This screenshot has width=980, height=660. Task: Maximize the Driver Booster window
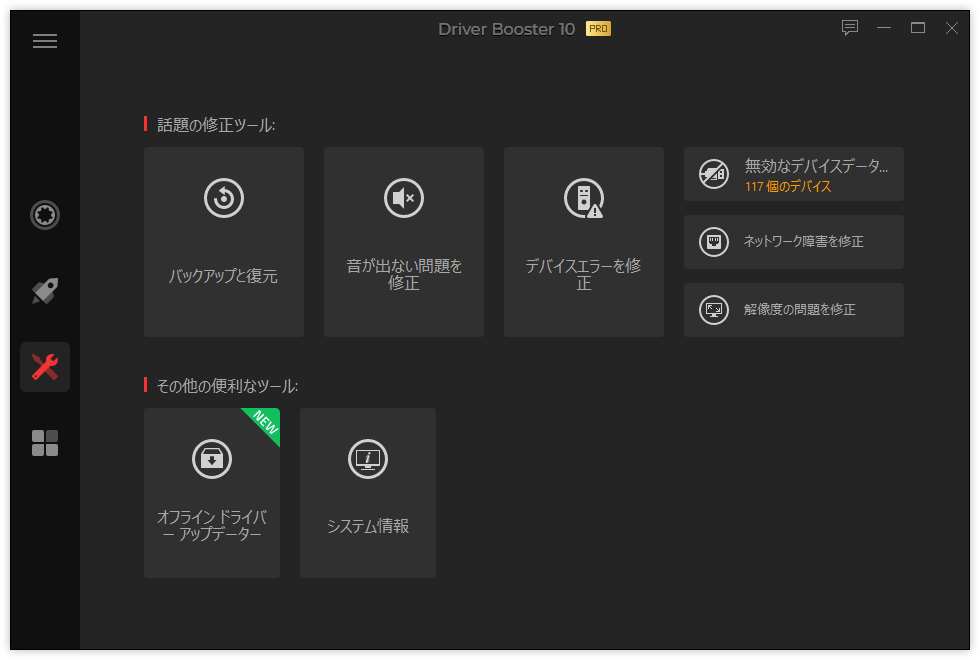coord(918,28)
